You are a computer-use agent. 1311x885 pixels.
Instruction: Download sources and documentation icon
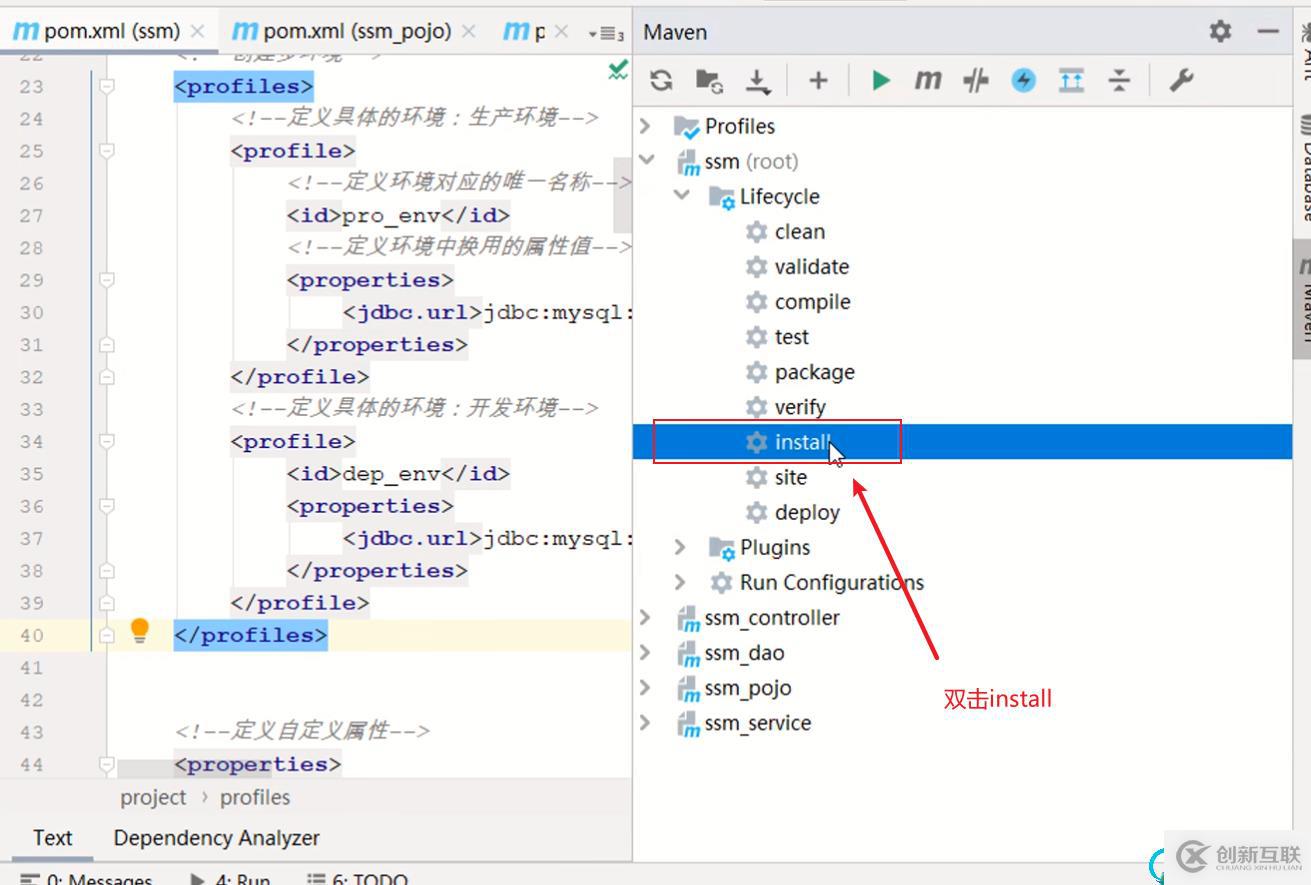pos(758,80)
